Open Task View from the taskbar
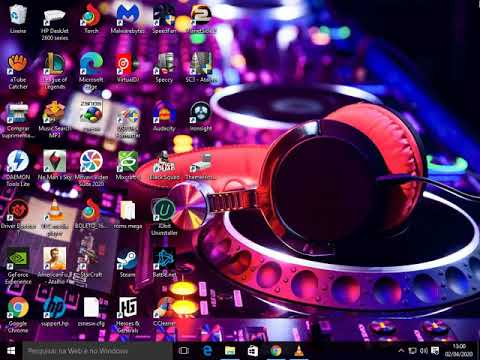The height and width of the screenshot is (360, 480). (184, 351)
